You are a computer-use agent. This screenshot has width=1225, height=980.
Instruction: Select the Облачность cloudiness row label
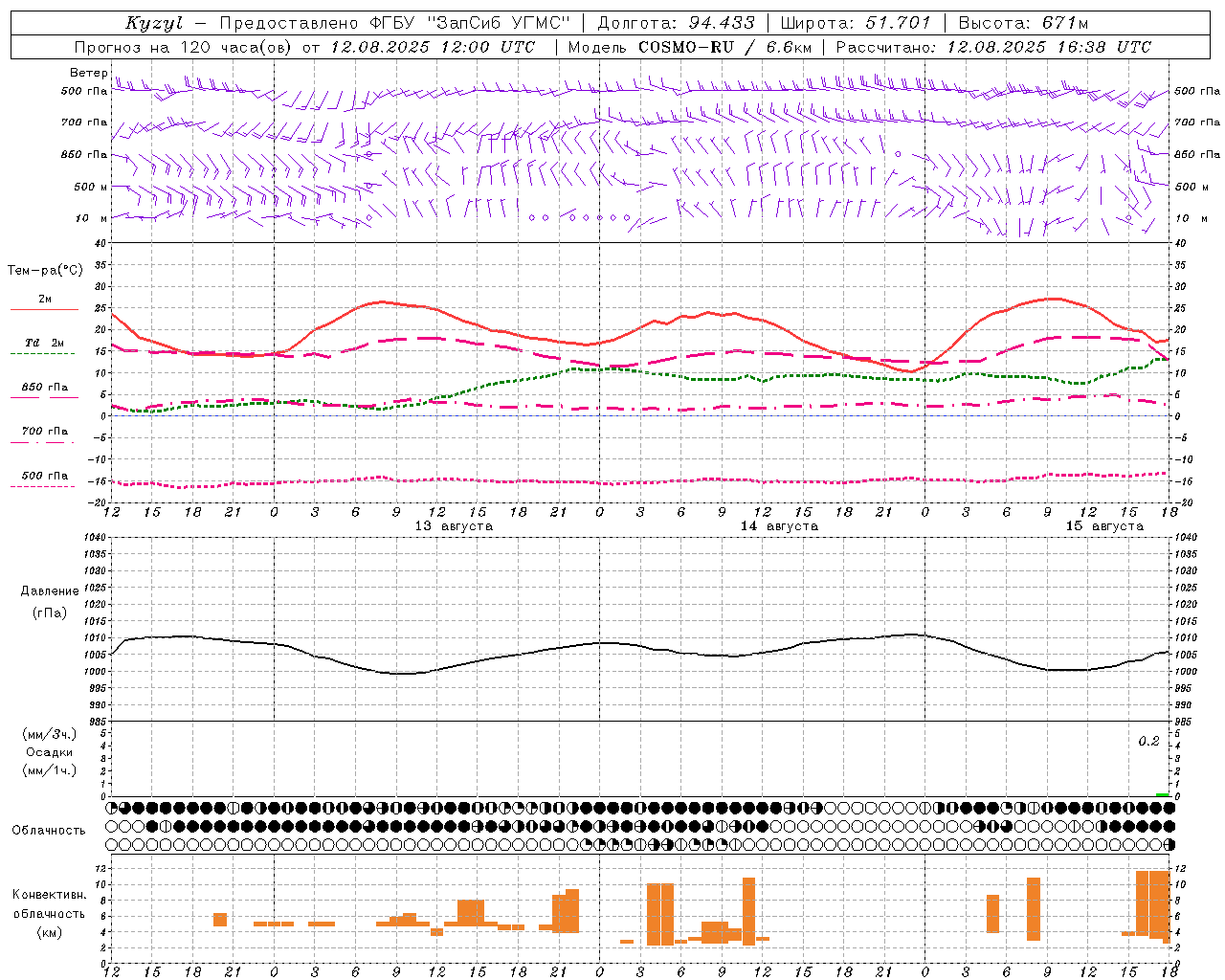coord(49,831)
